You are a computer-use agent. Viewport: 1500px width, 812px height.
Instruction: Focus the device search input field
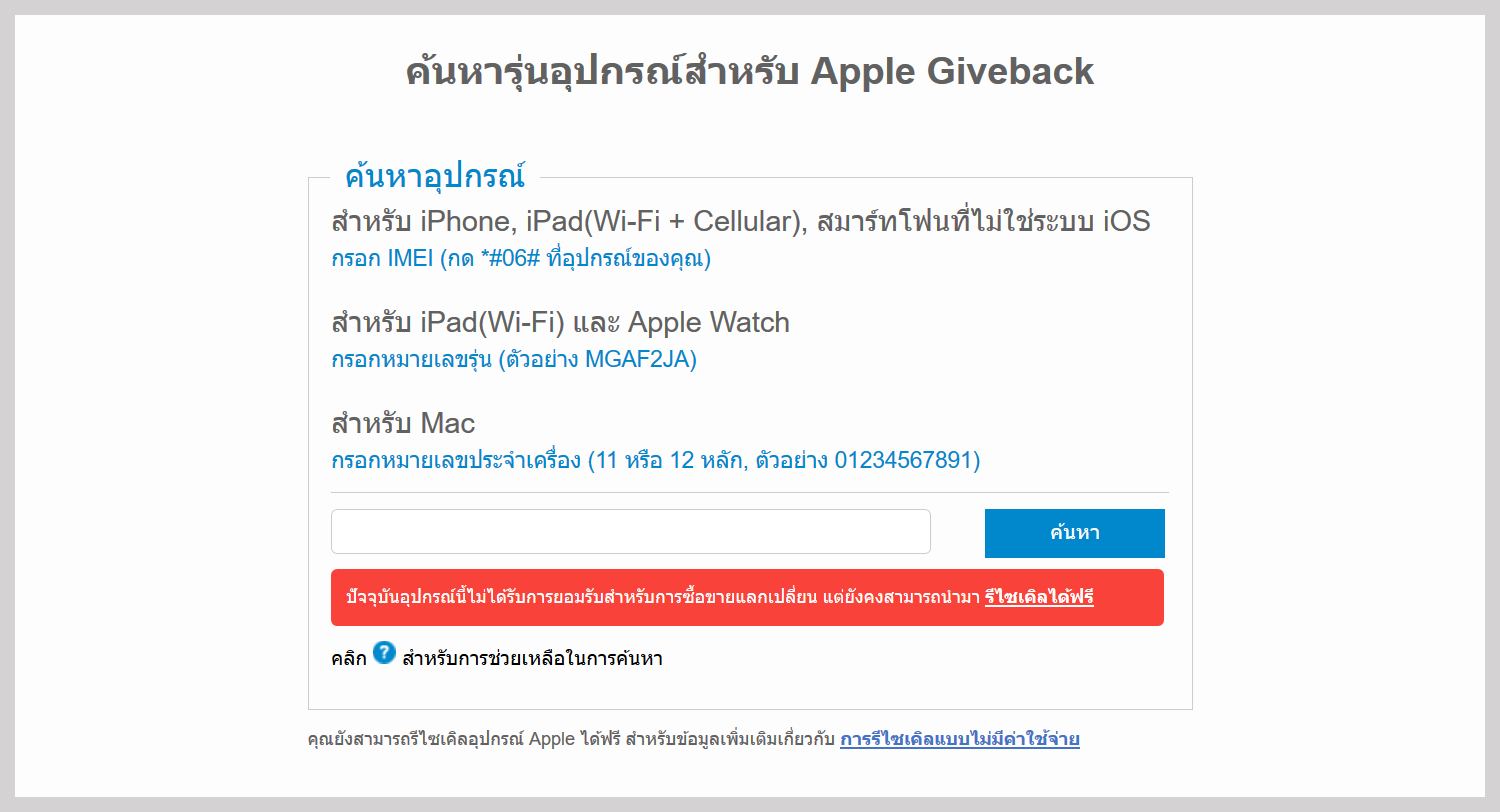pyautogui.click(x=631, y=531)
